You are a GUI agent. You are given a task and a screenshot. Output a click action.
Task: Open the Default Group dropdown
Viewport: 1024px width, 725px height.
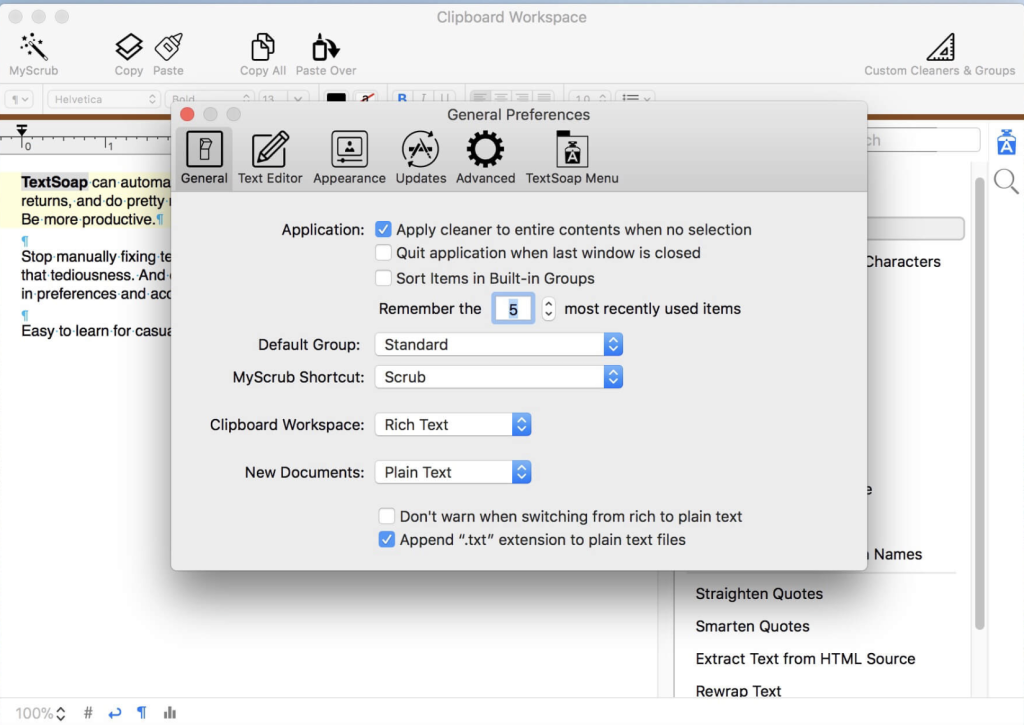coord(499,344)
